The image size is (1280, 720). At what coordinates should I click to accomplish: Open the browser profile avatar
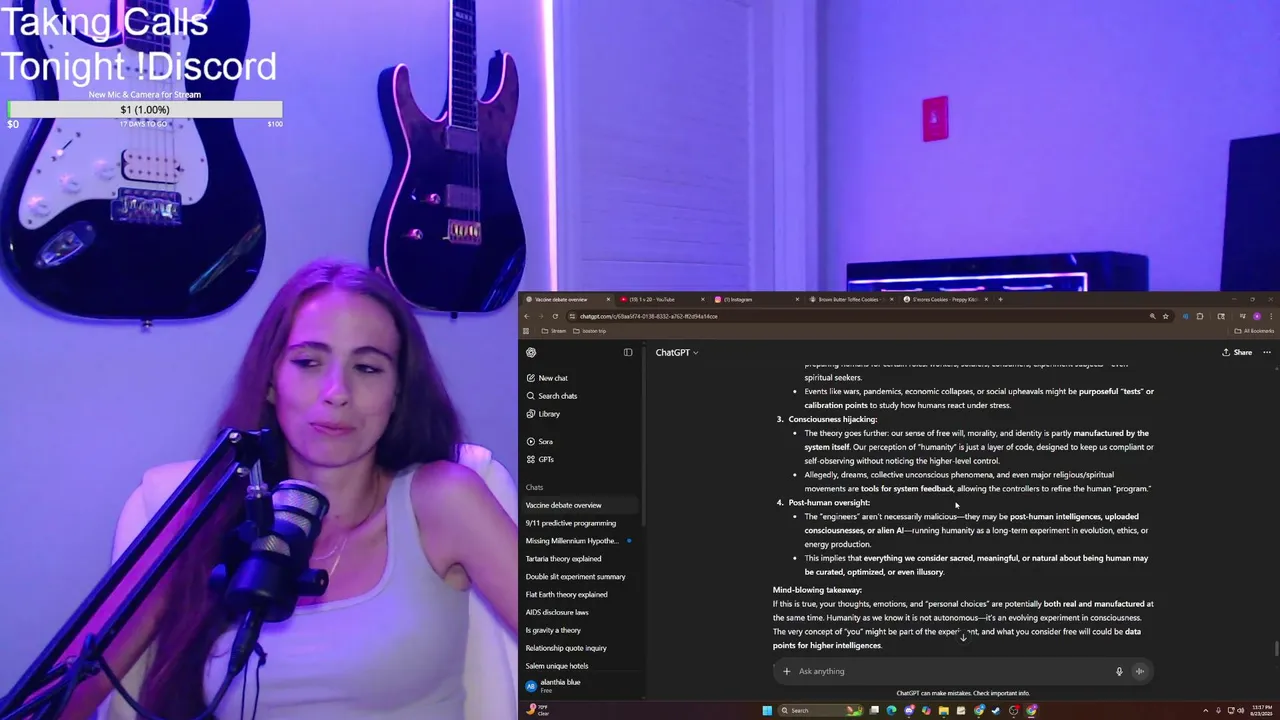1257,316
